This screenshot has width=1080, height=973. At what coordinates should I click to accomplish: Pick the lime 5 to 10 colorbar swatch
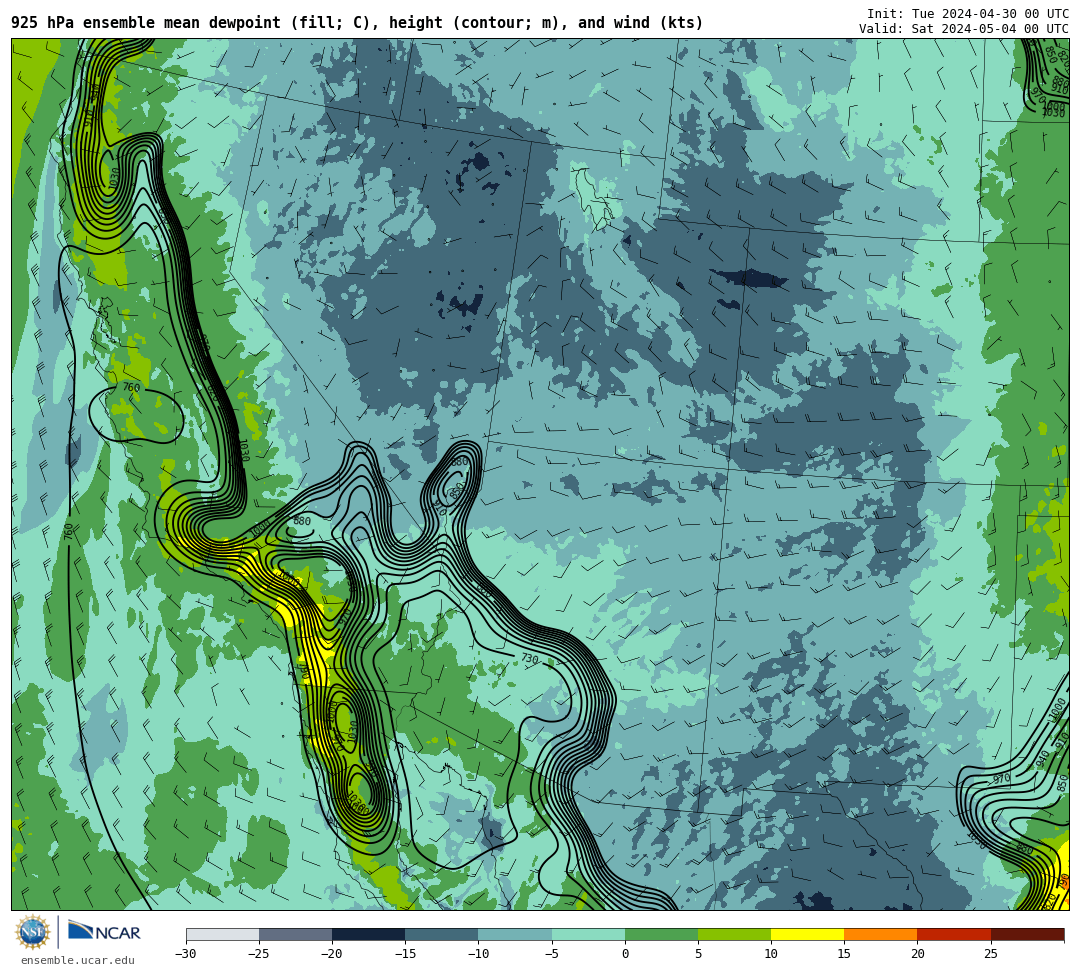[734, 934]
